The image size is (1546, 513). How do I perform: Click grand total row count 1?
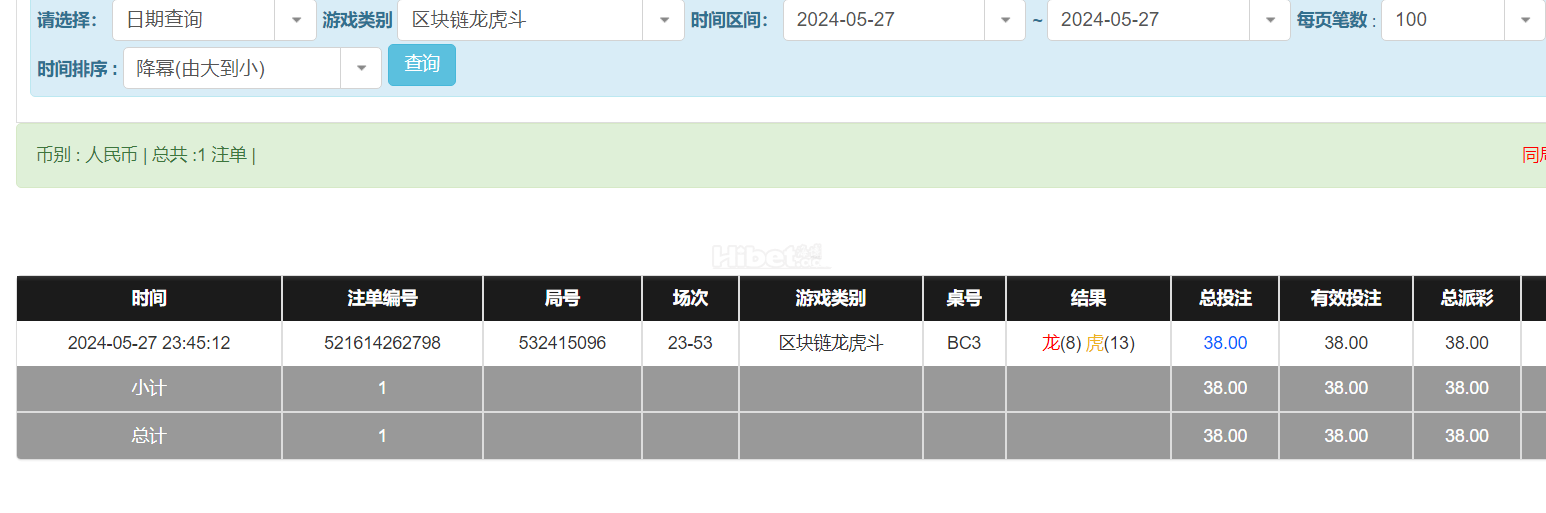click(382, 436)
